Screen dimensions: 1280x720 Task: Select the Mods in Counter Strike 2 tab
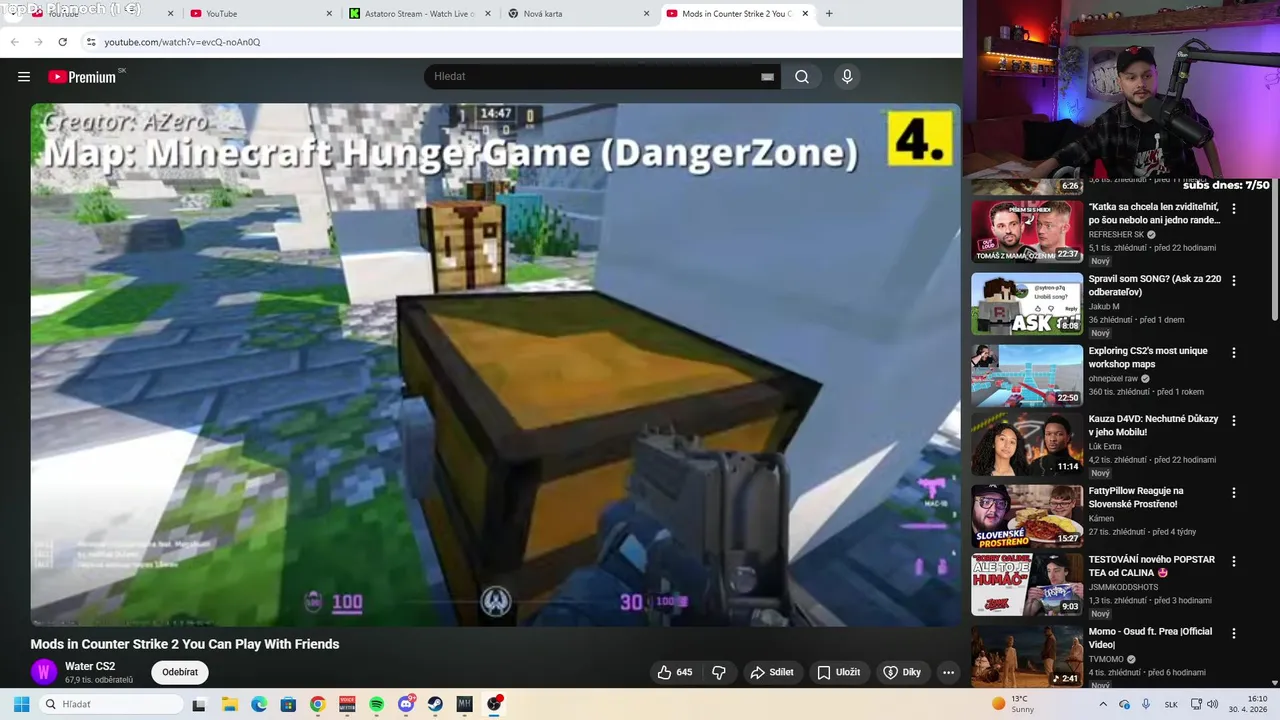(x=737, y=14)
